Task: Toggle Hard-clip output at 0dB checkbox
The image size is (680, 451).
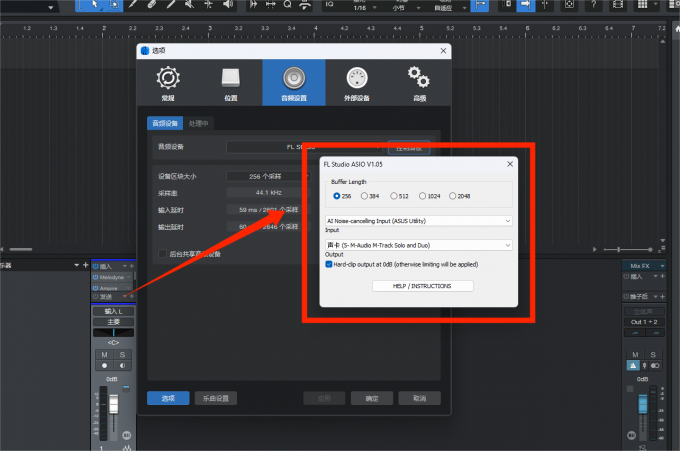Action: point(329,264)
